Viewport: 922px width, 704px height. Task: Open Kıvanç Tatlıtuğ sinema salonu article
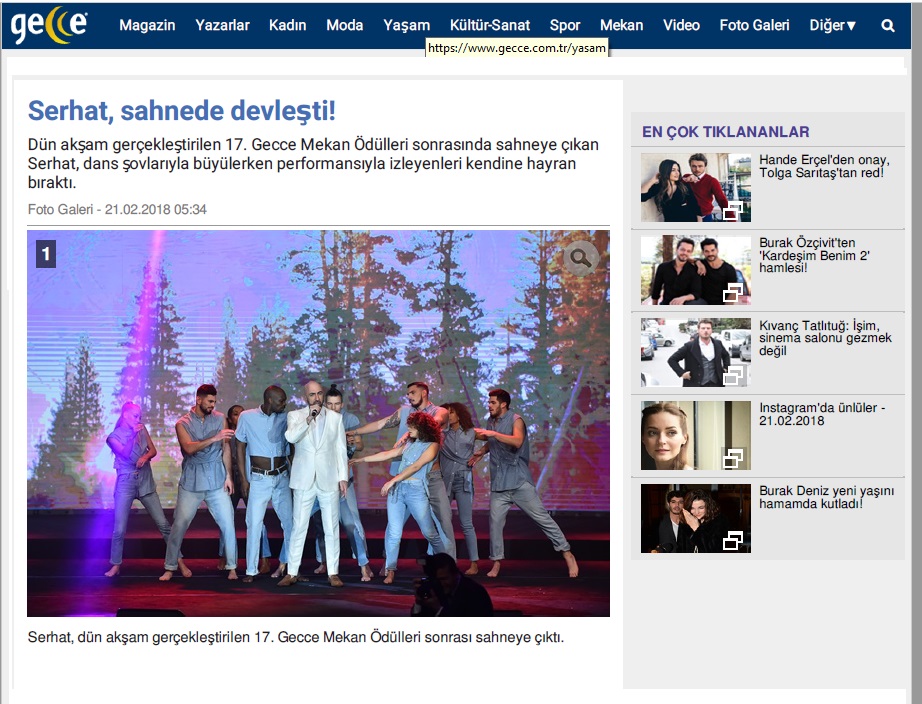coord(826,338)
